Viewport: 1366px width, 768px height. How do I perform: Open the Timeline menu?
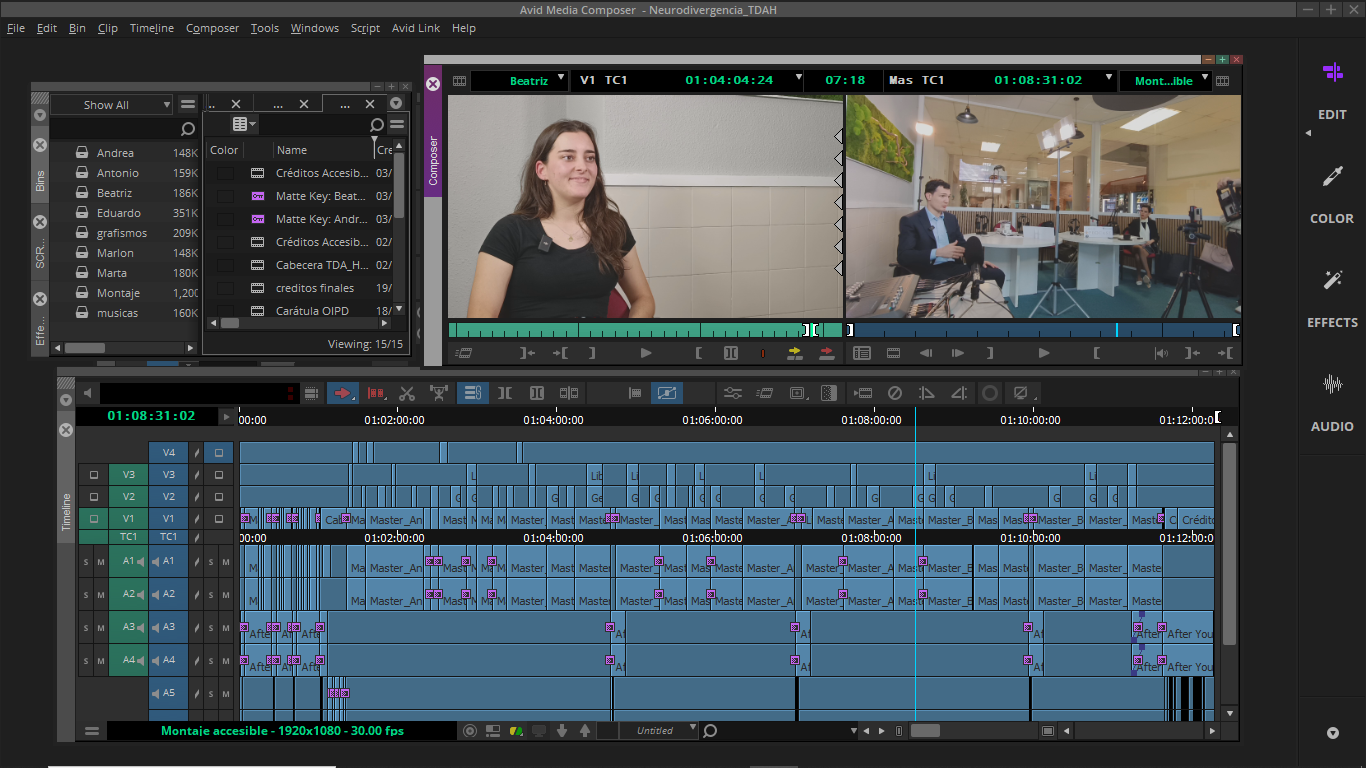point(152,28)
